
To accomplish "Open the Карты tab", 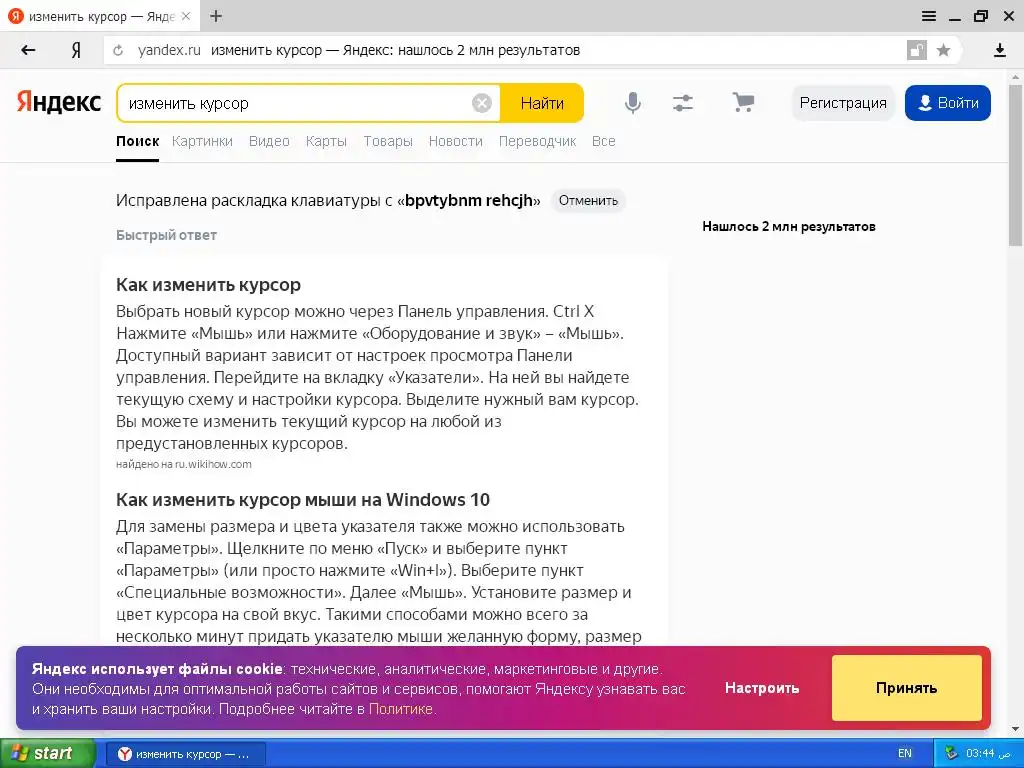I will click(326, 141).
